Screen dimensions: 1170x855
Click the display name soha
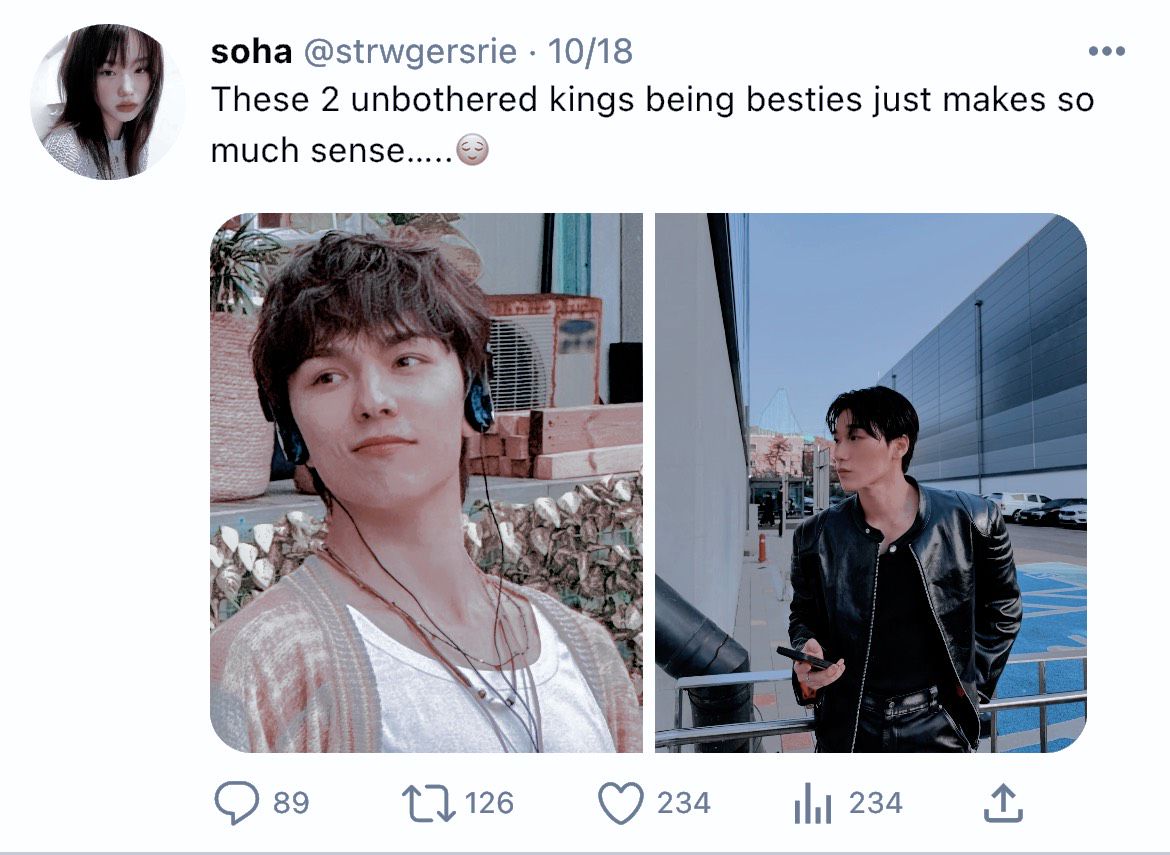[x=251, y=51]
